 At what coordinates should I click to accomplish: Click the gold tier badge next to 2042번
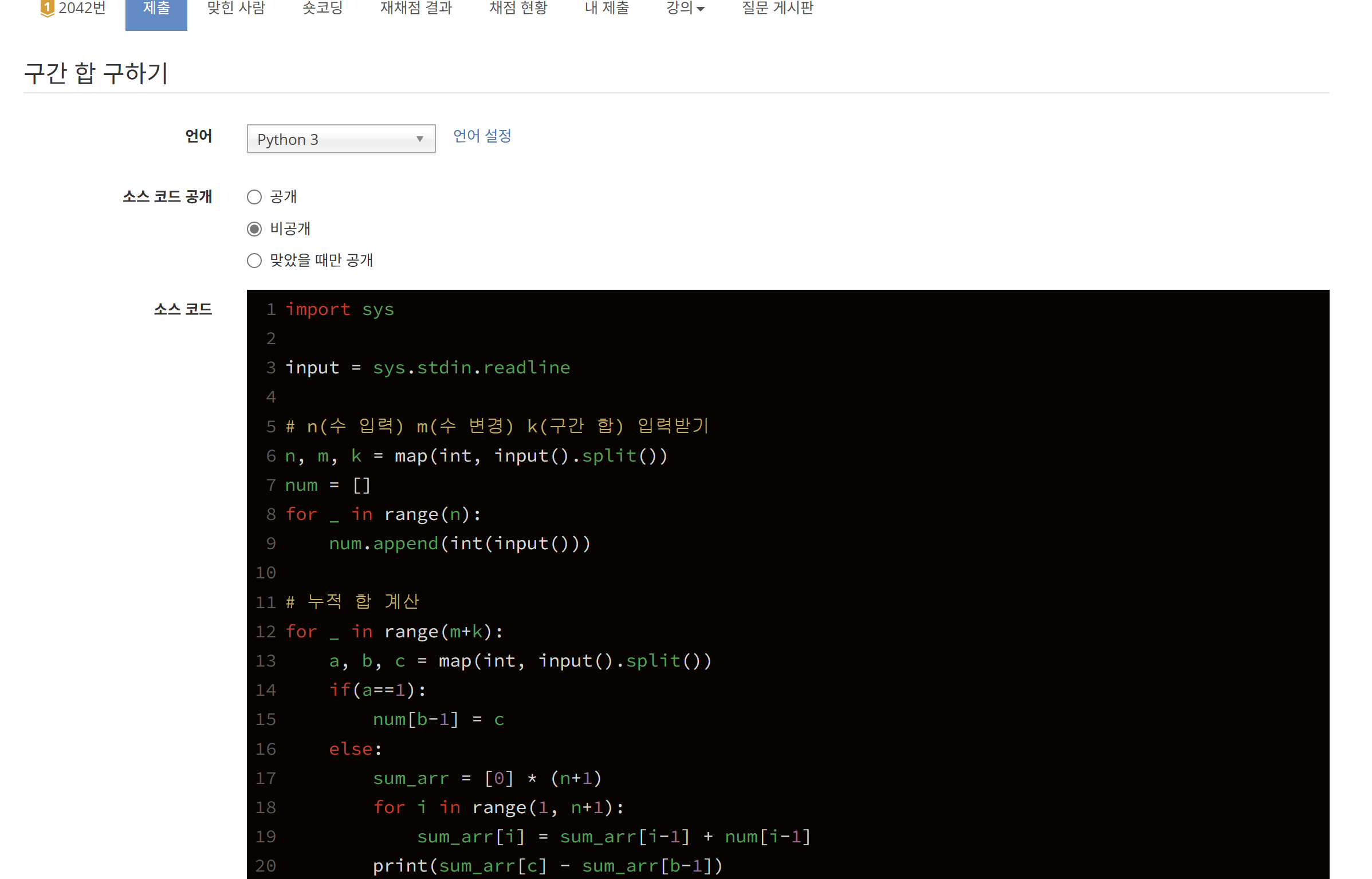tap(47, 8)
